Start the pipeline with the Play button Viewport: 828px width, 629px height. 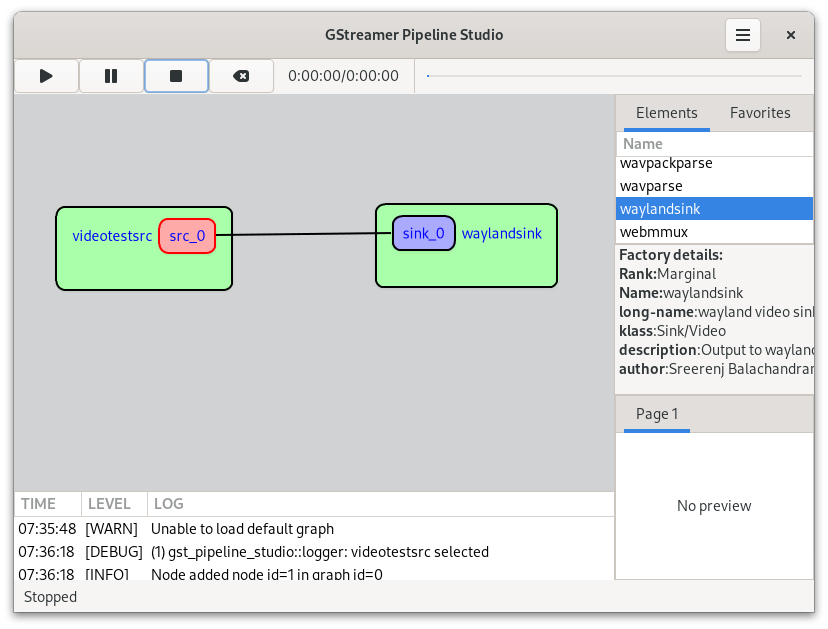46,76
